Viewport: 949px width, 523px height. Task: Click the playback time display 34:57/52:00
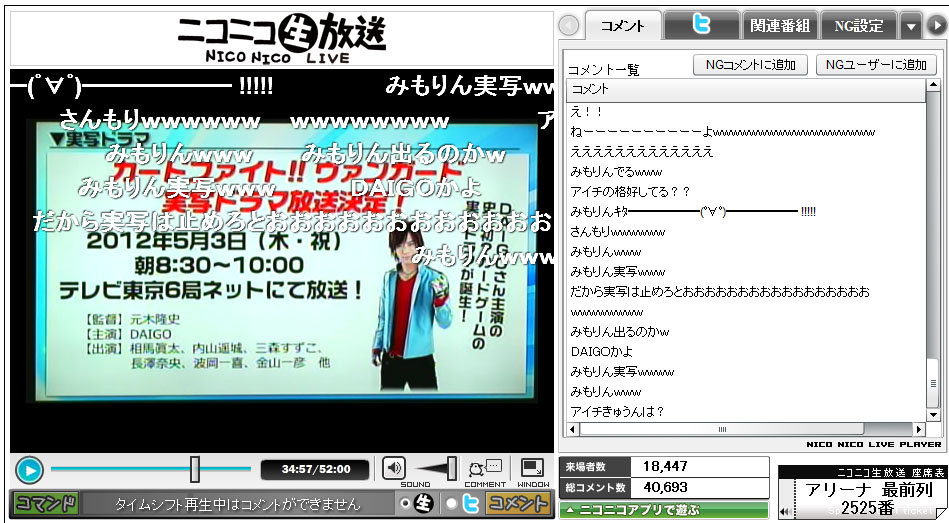pos(315,469)
